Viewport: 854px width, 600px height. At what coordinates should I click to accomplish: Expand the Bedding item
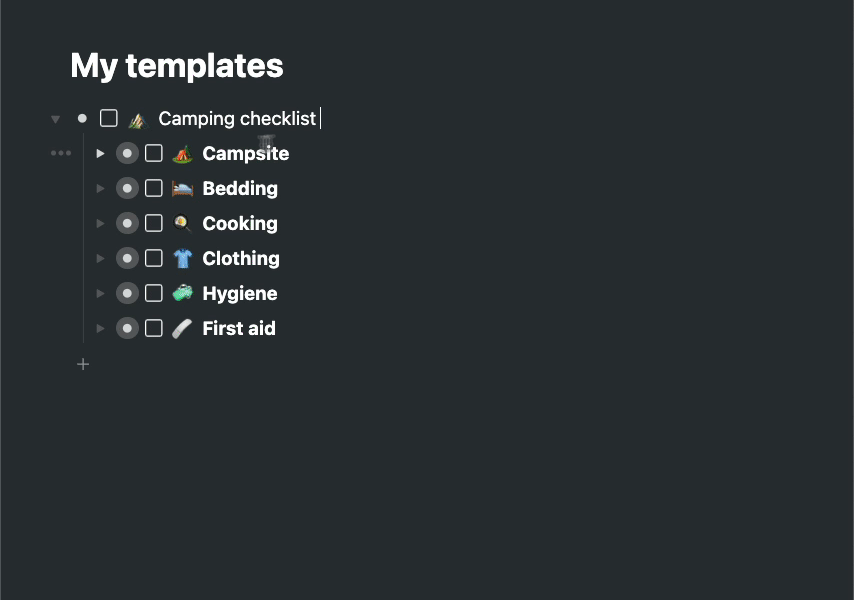[100, 188]
